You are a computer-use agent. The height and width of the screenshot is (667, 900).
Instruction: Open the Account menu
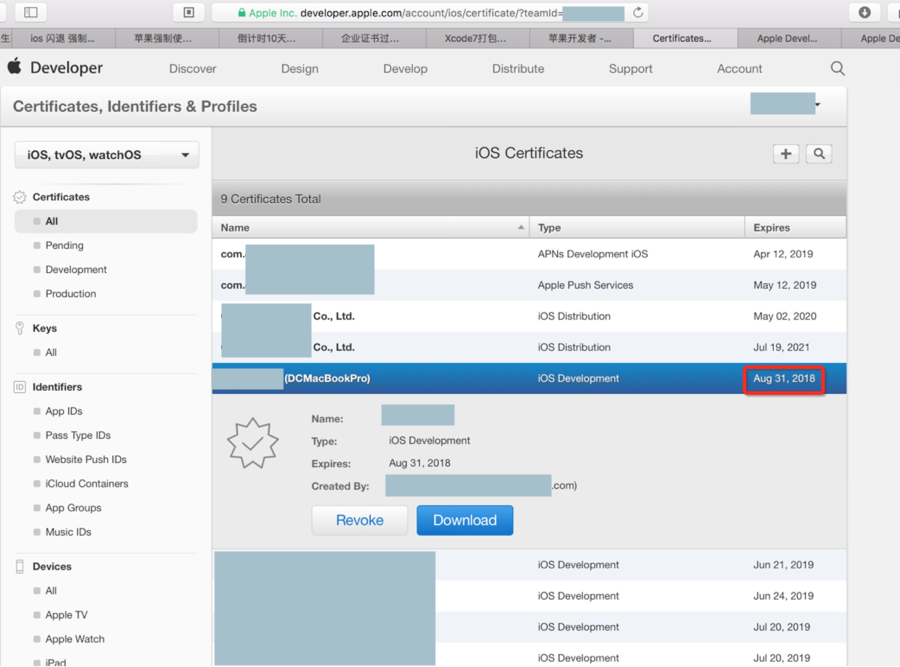tap(739, 69)
